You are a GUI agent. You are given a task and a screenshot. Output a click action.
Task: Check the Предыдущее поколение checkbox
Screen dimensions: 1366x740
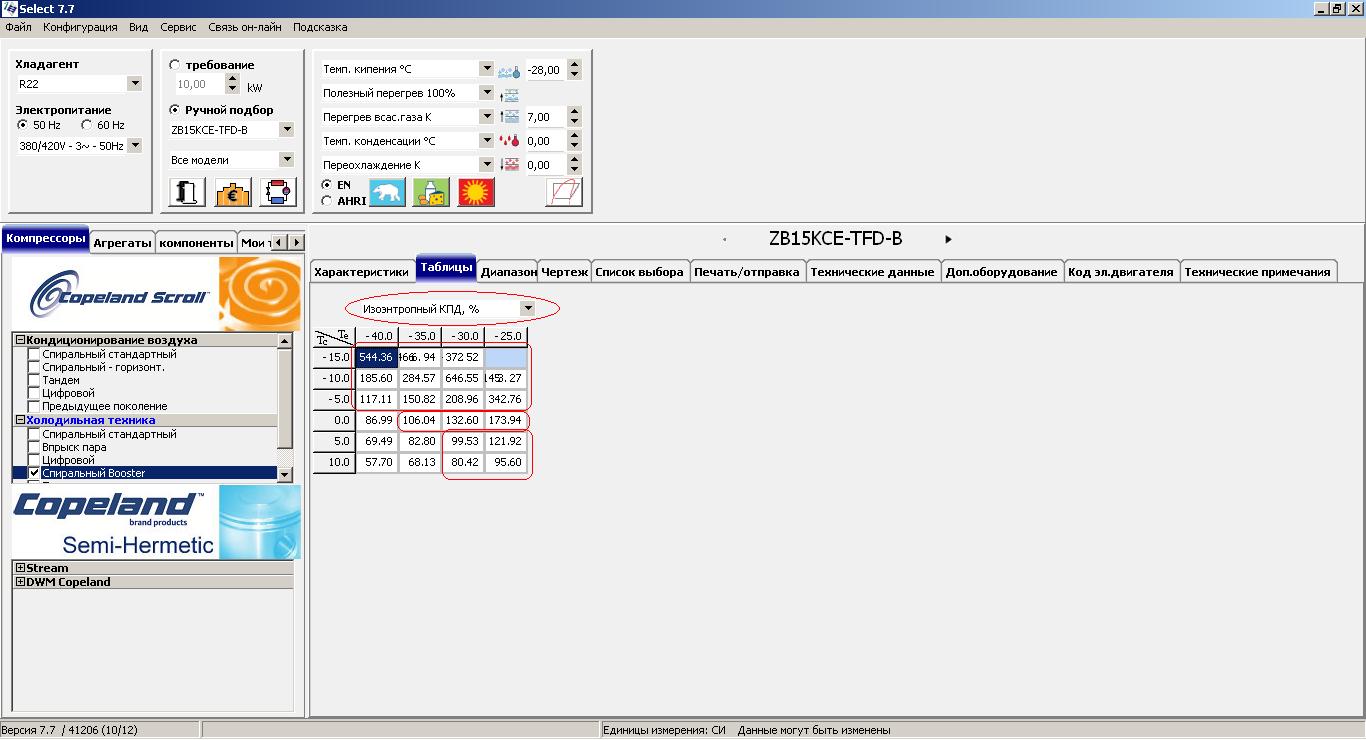click(34, 406)
